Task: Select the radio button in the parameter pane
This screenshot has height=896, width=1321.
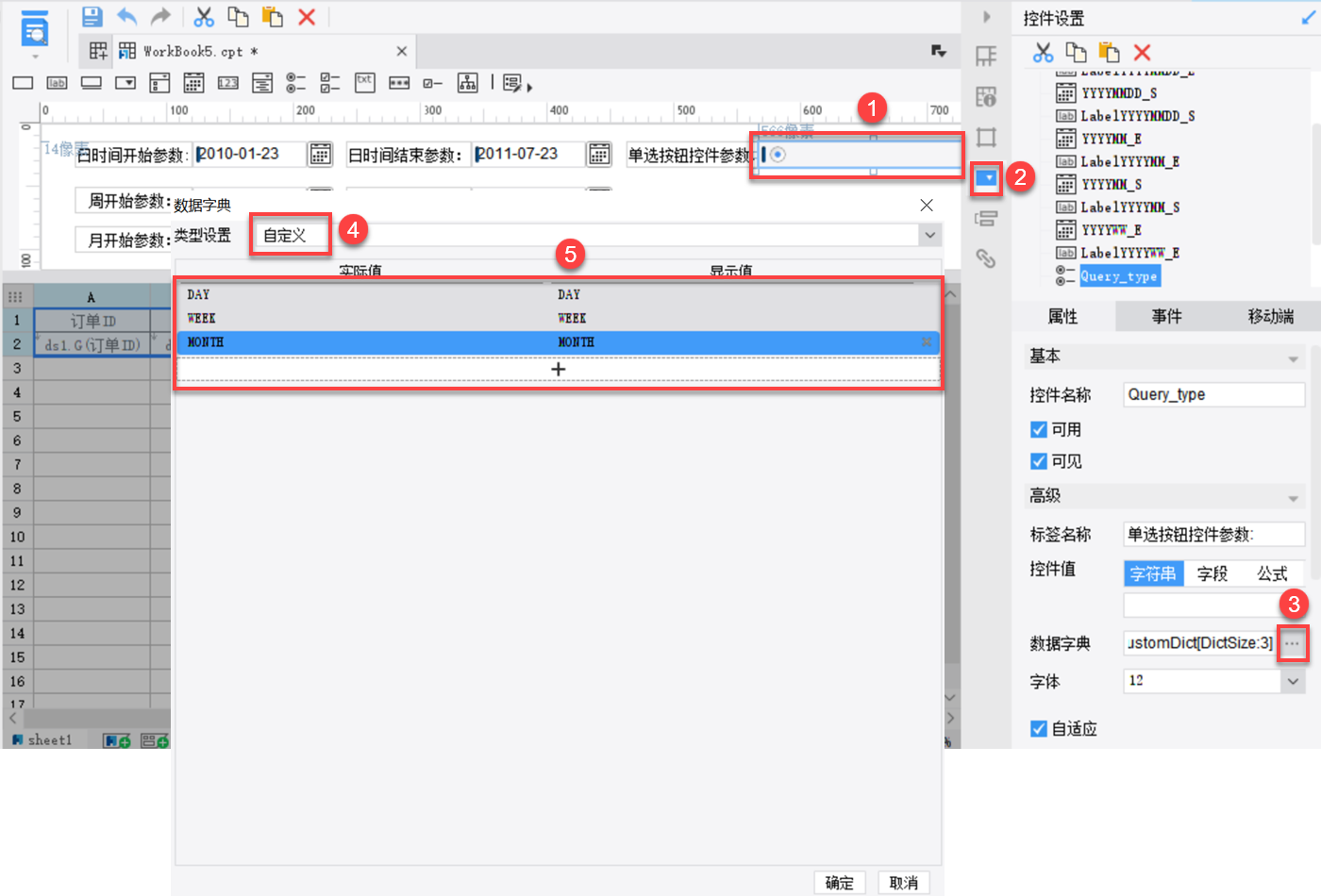Action: [x=778, y=155]
